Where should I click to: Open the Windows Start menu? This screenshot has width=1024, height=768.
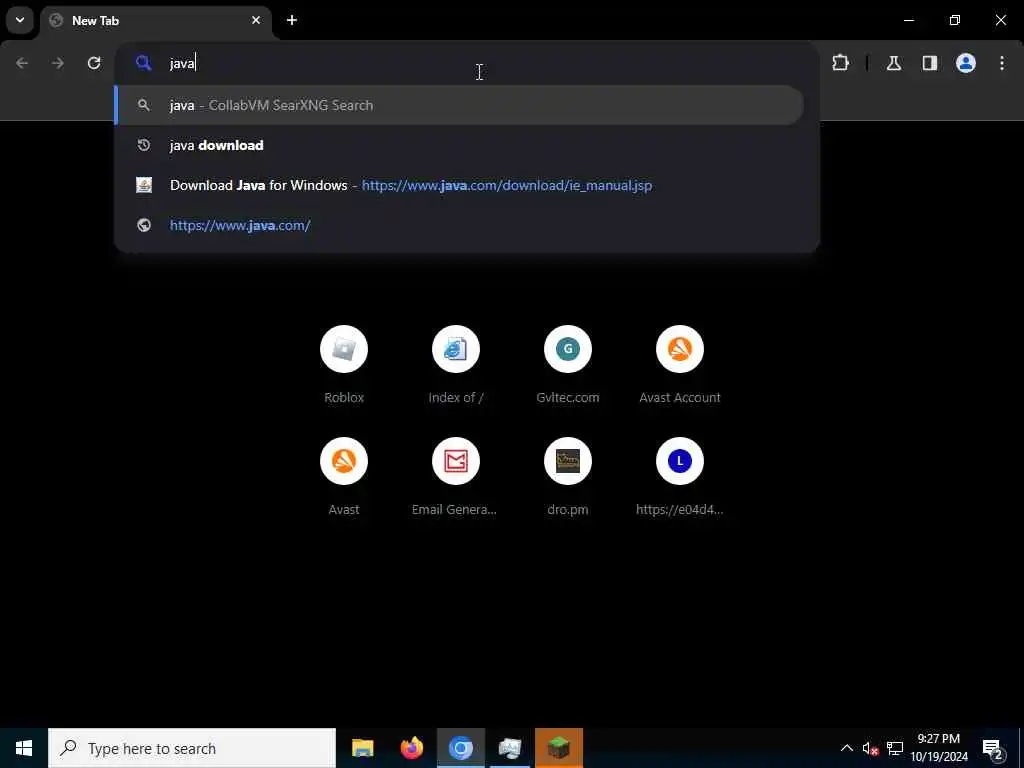(x=24, y=748)
